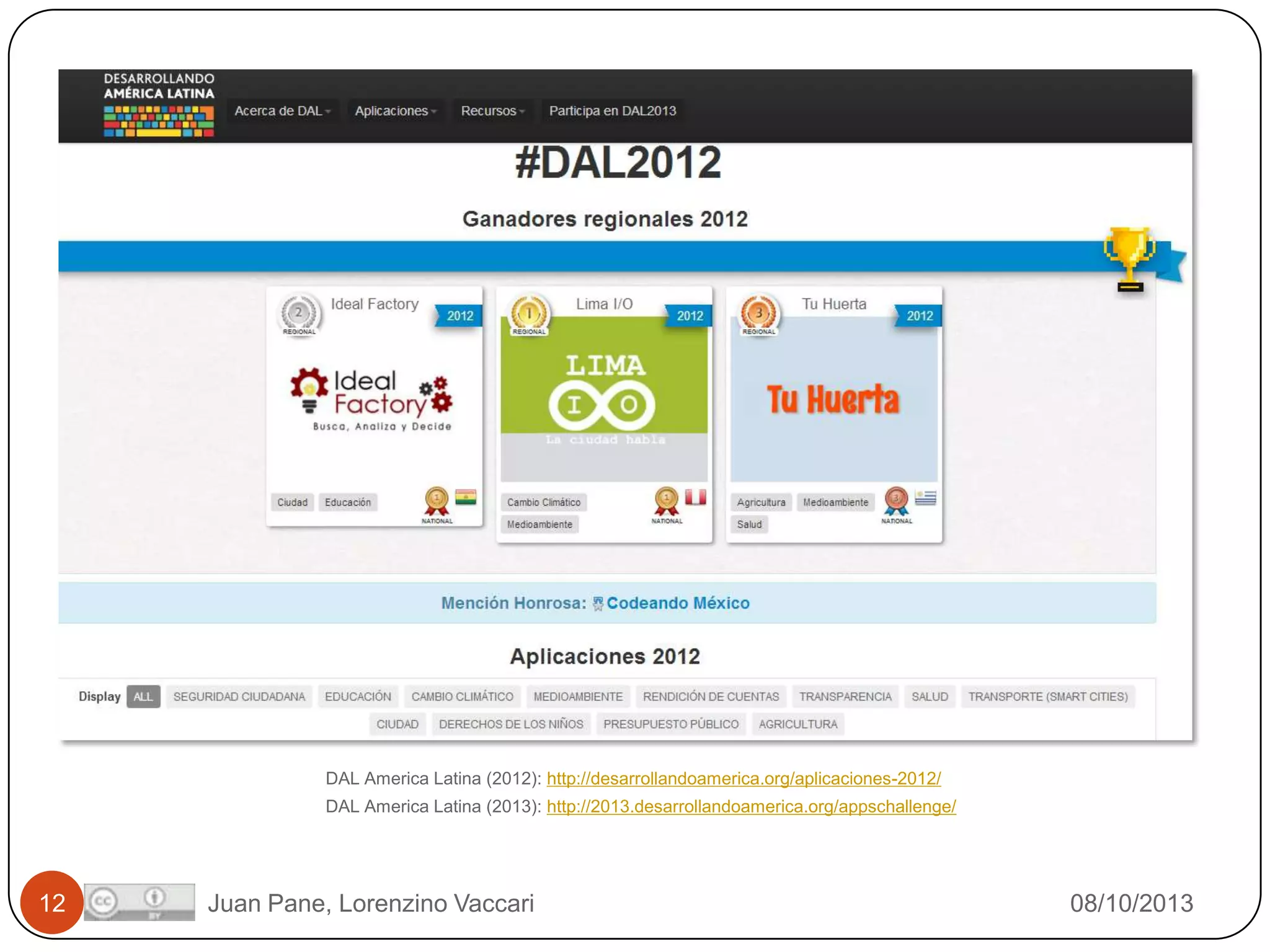
Task: Filter apps by MEDIOAMBIENTE
Action: click(x=578, y=697)
